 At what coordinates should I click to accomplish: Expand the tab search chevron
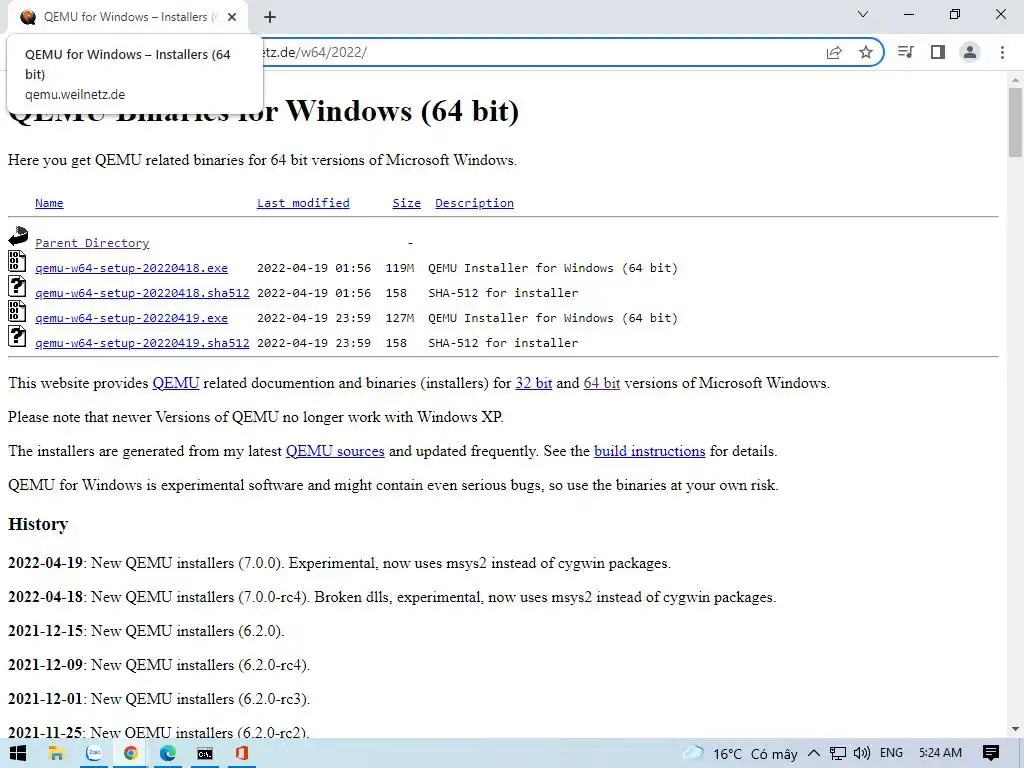coord(863,14)
